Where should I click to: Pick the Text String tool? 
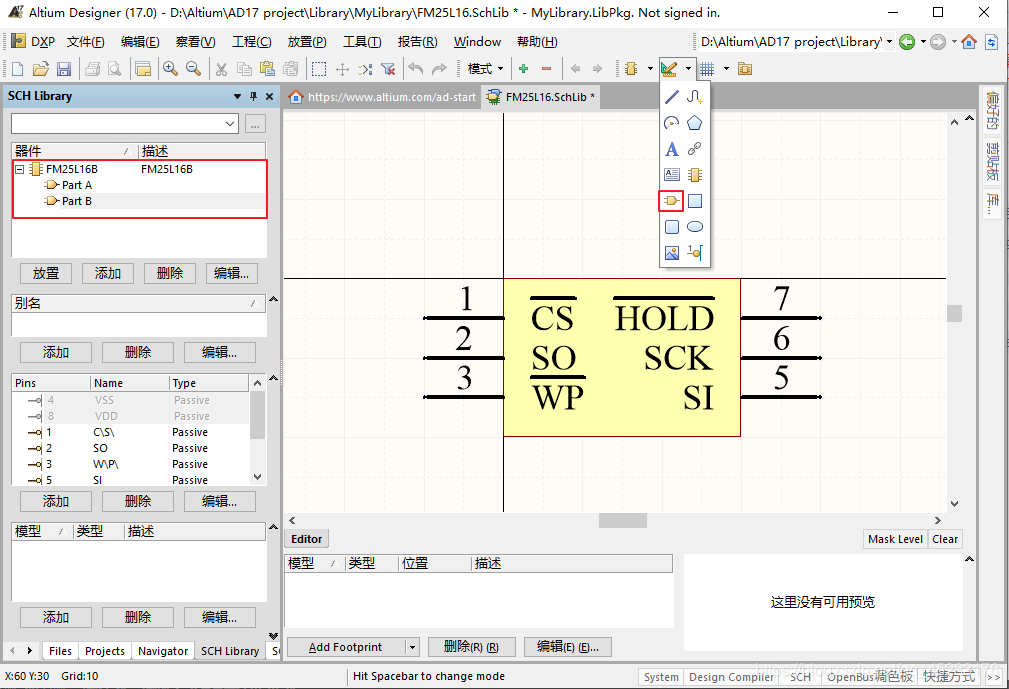(x=672, y=149)
